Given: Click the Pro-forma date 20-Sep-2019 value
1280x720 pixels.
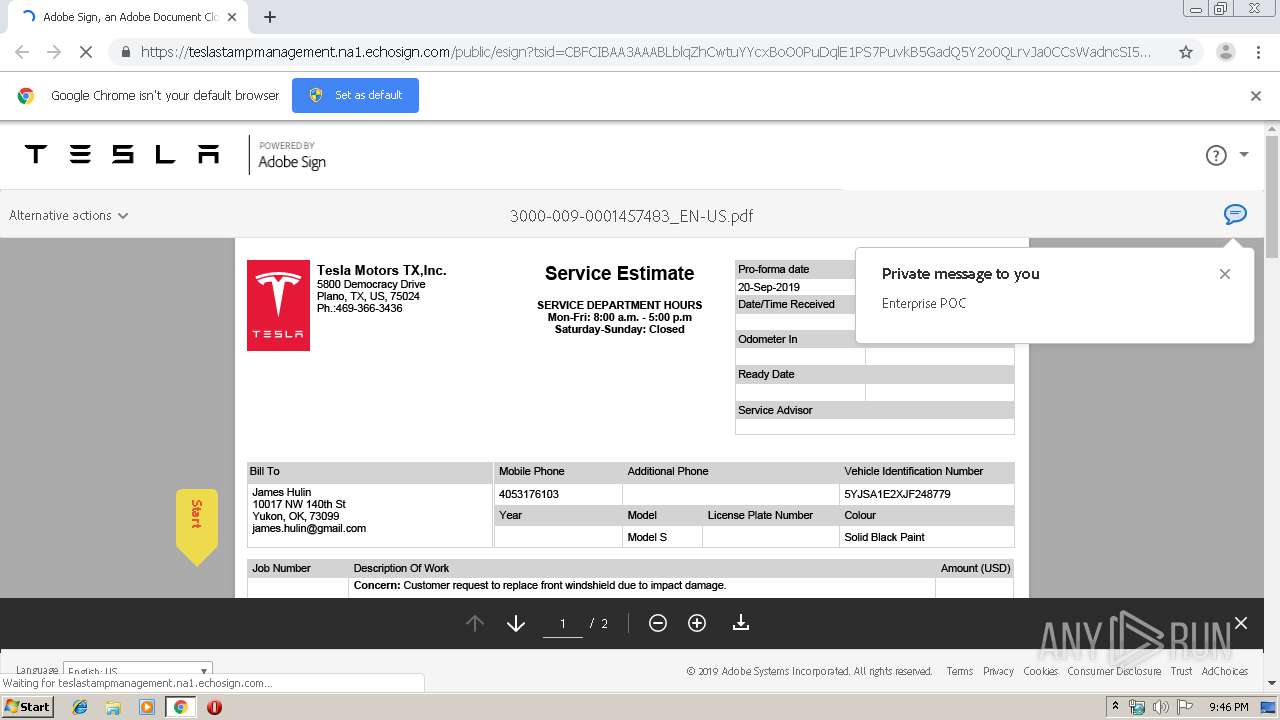Looking at the screenshot, I should click(769, 287).
